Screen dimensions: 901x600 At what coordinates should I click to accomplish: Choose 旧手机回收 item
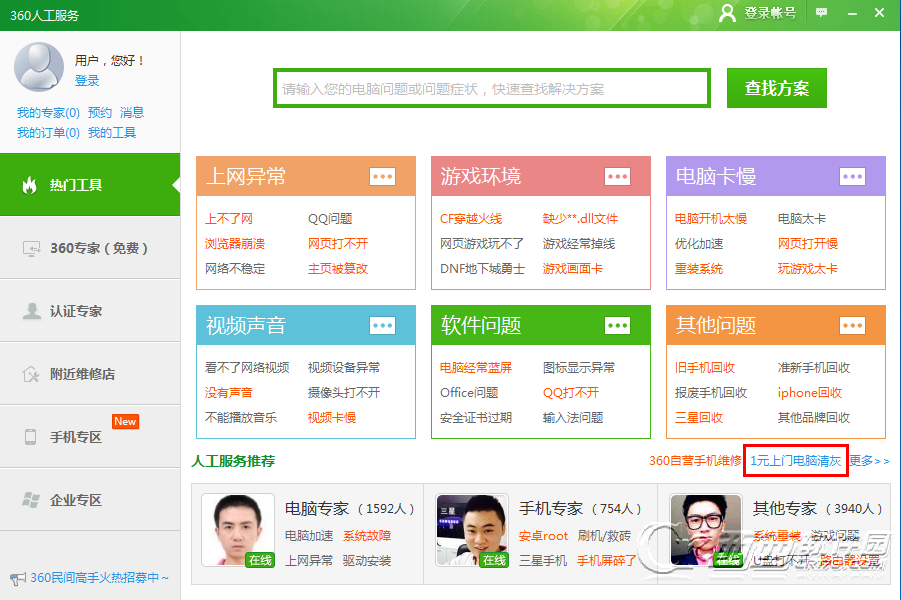click(704, 368)
